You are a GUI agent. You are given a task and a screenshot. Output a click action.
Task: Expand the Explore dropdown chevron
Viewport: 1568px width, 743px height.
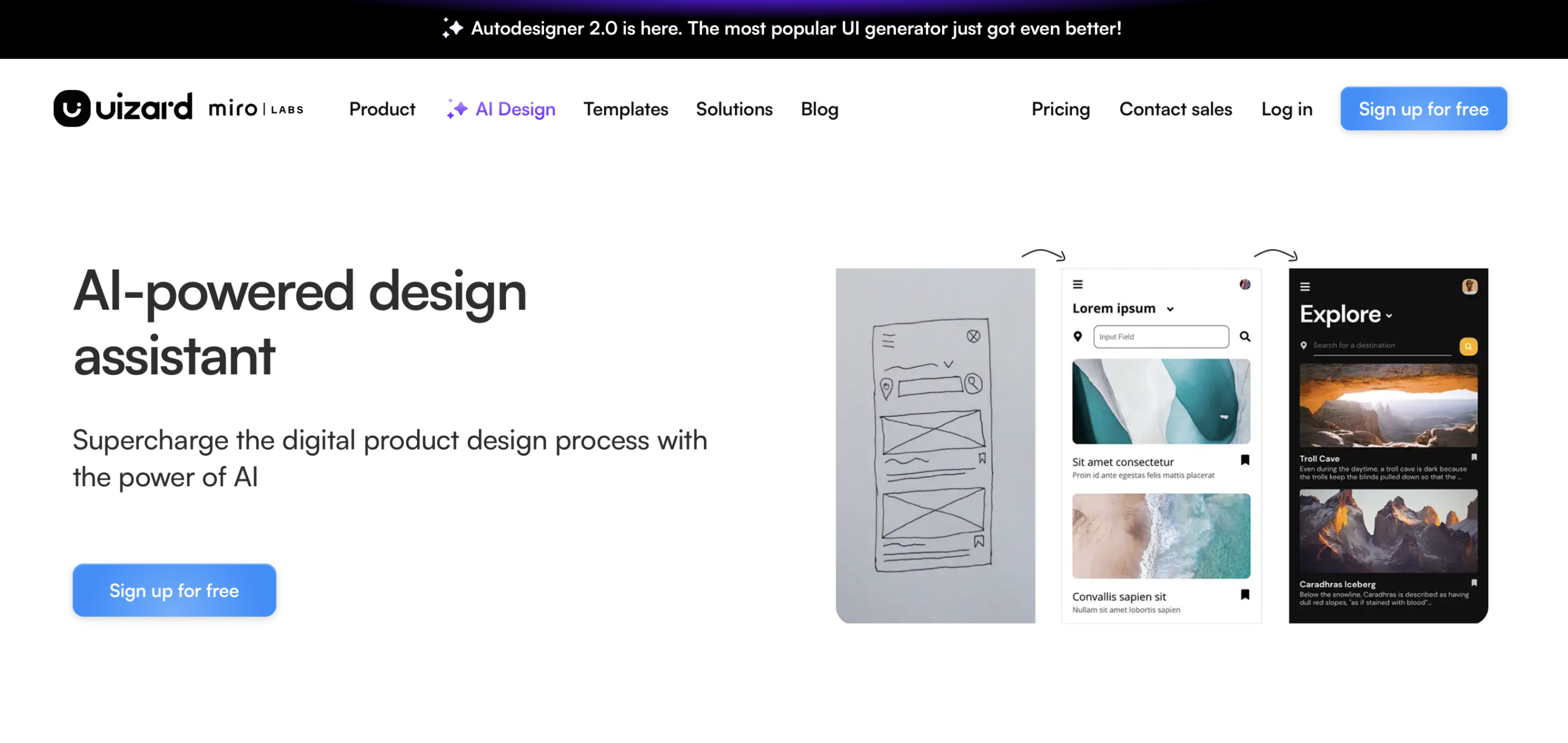tap(1389, 316)
